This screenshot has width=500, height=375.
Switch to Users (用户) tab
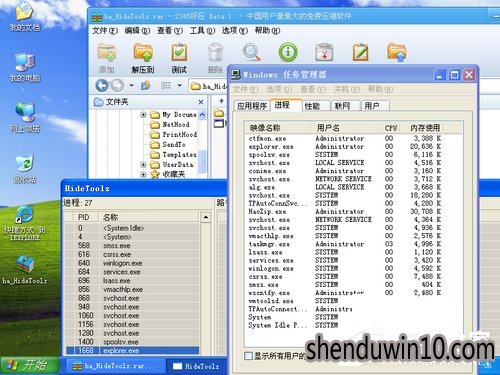(375, 106)
